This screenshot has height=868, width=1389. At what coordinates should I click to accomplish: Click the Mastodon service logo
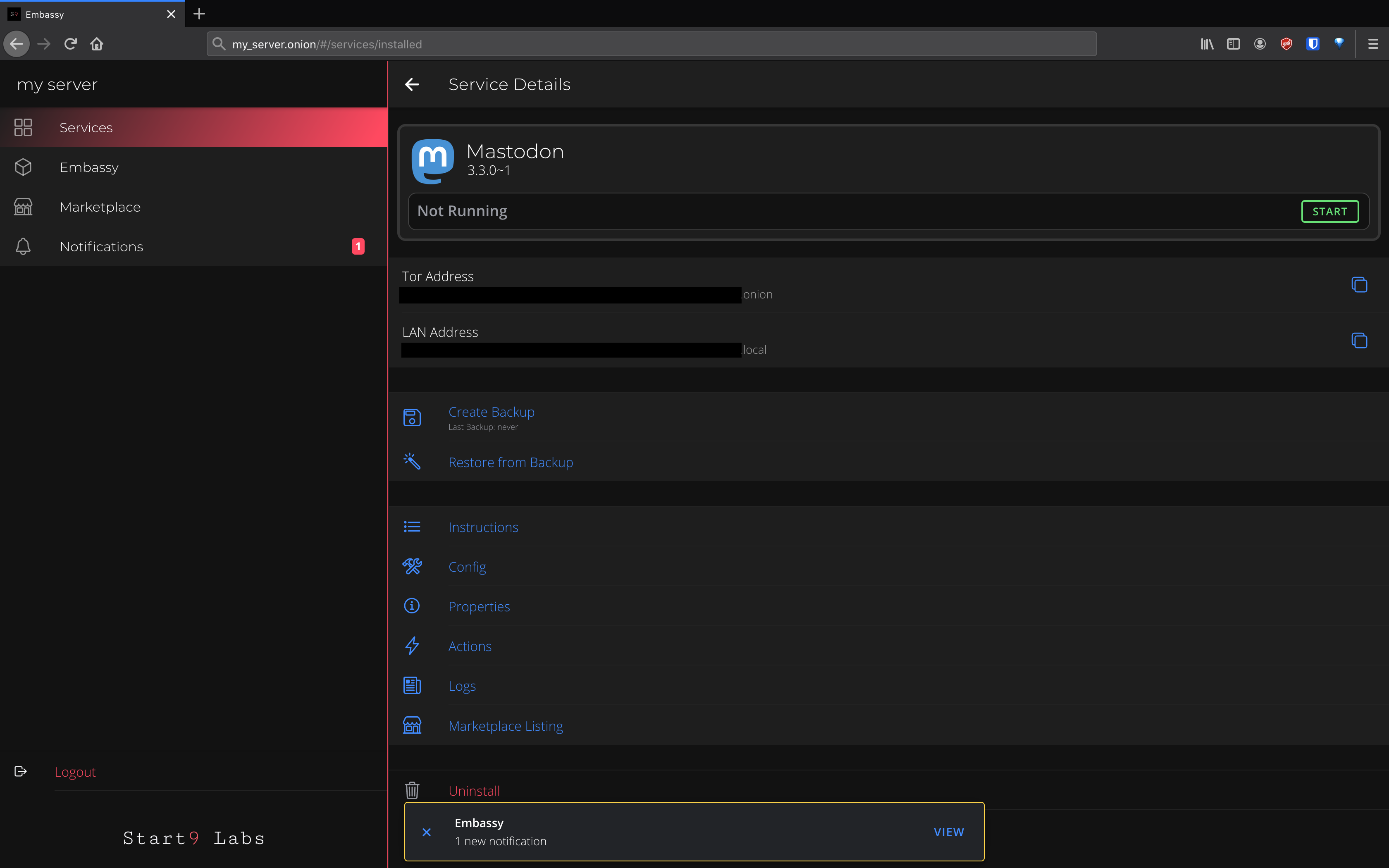(x=433, y=160)
